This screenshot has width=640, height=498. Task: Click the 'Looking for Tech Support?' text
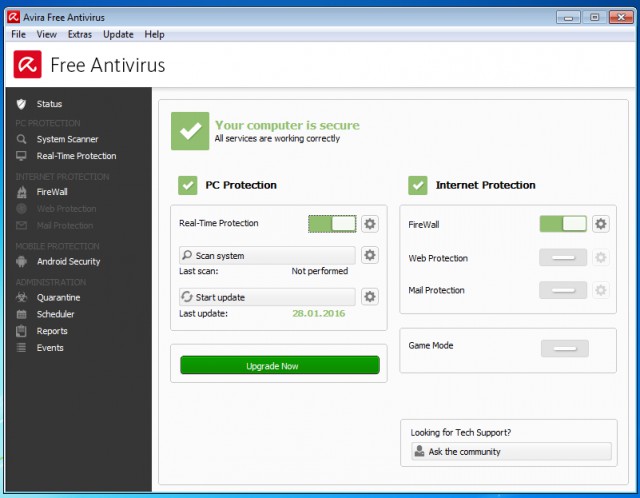461,433
